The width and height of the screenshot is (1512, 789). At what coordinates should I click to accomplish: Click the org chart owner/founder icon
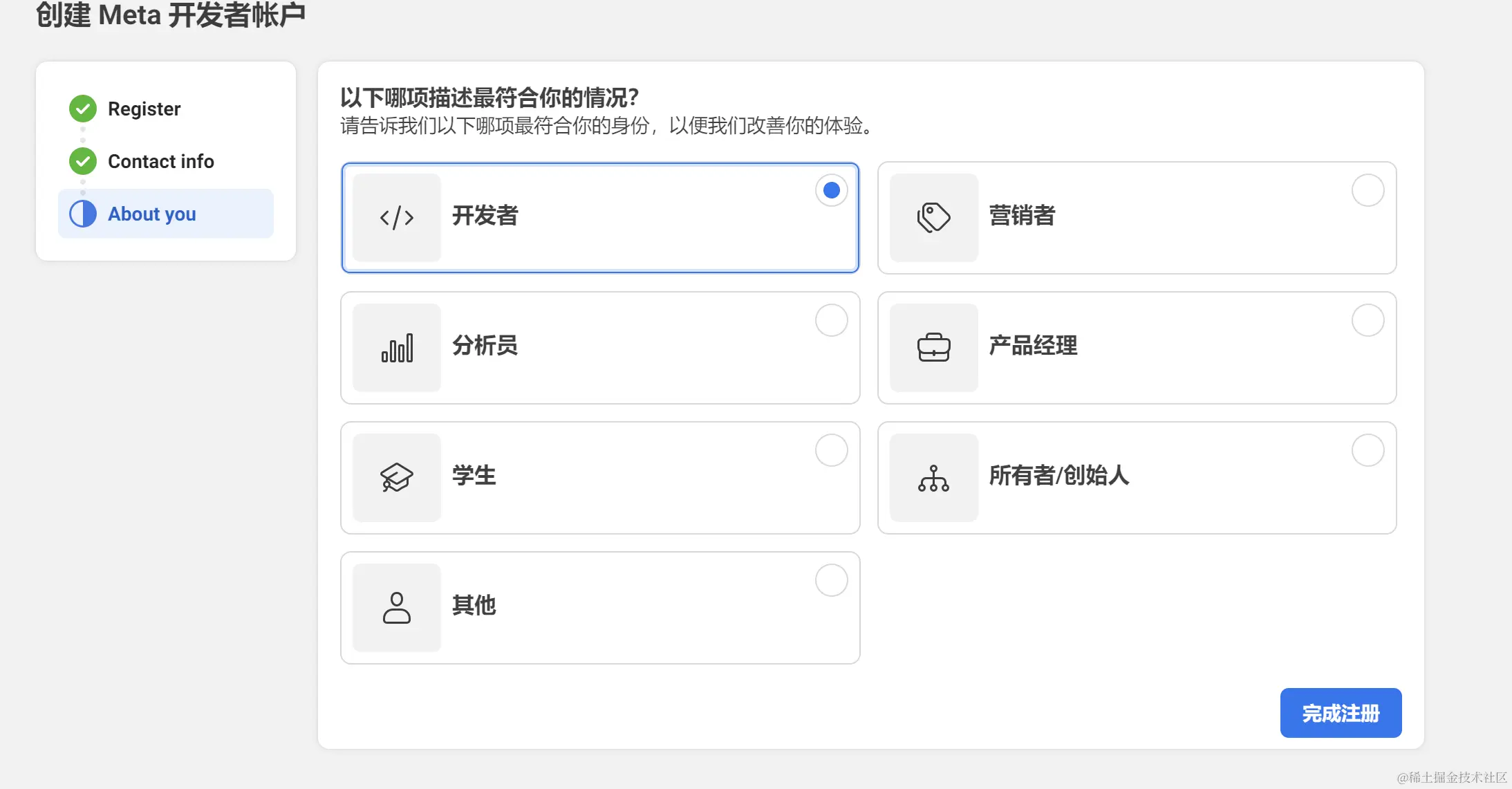(x=933, y=478)
